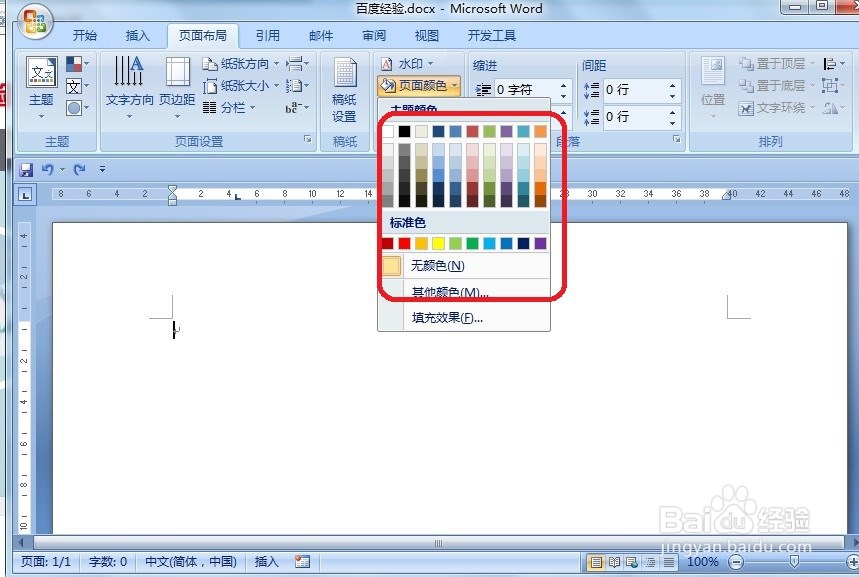Viewport: 859px width, 577px height.
Task: Switch to Web layout view in status bar
Action: (632, 562)
